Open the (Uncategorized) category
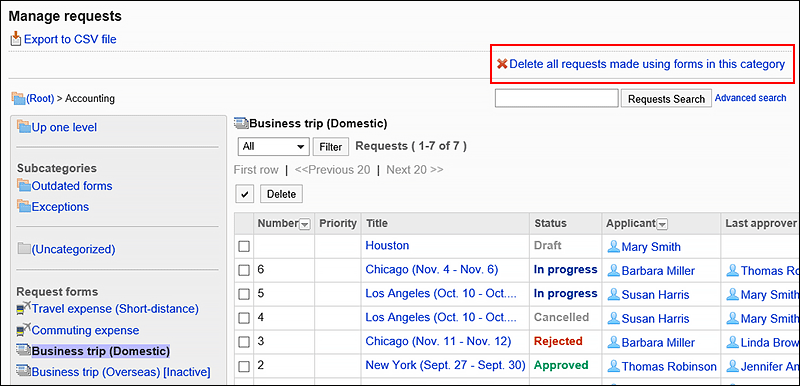Image resolution: width=800 pixels, height=386 pixels. (x=73, y=249)
